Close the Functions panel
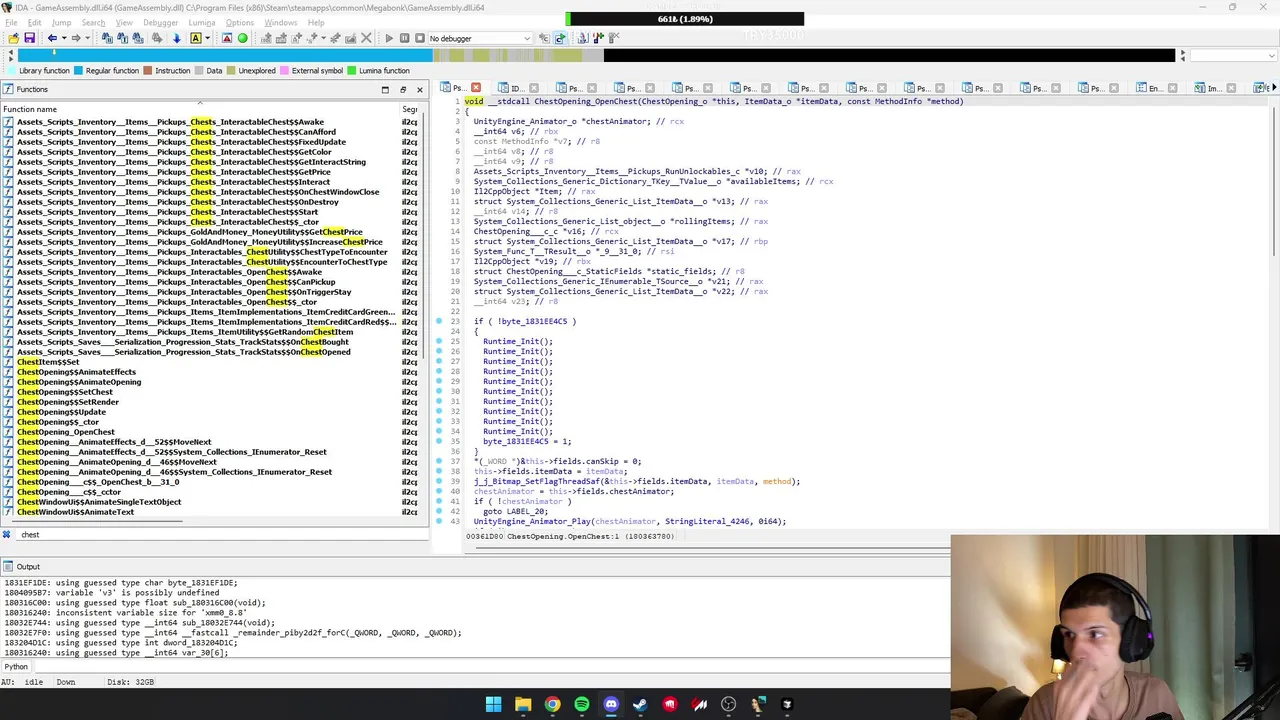Image resolution: width=1280 pixels, height=720 pixels. 420,90
